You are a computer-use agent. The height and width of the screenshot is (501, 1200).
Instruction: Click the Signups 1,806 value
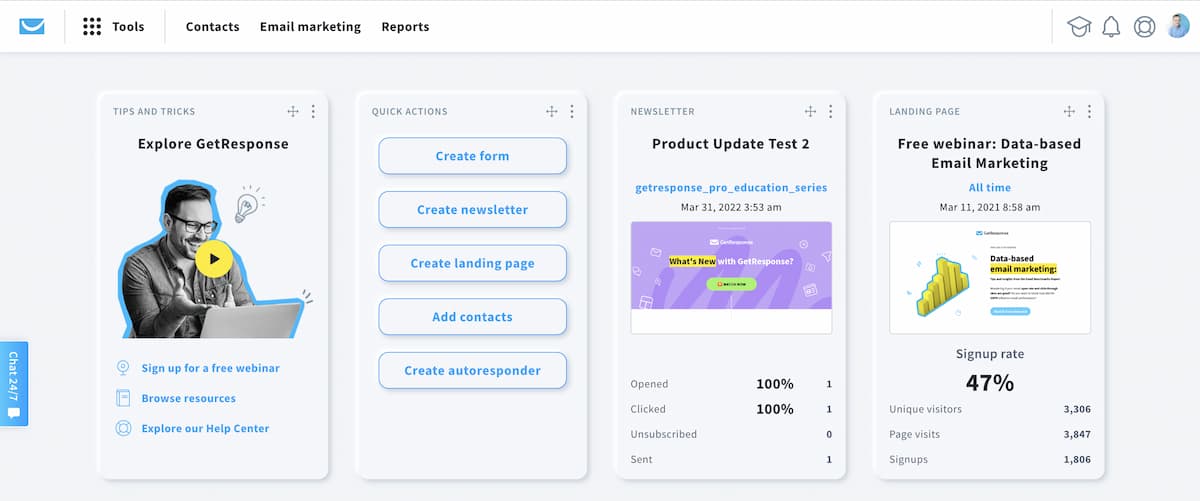click(x=1076, y=460)
